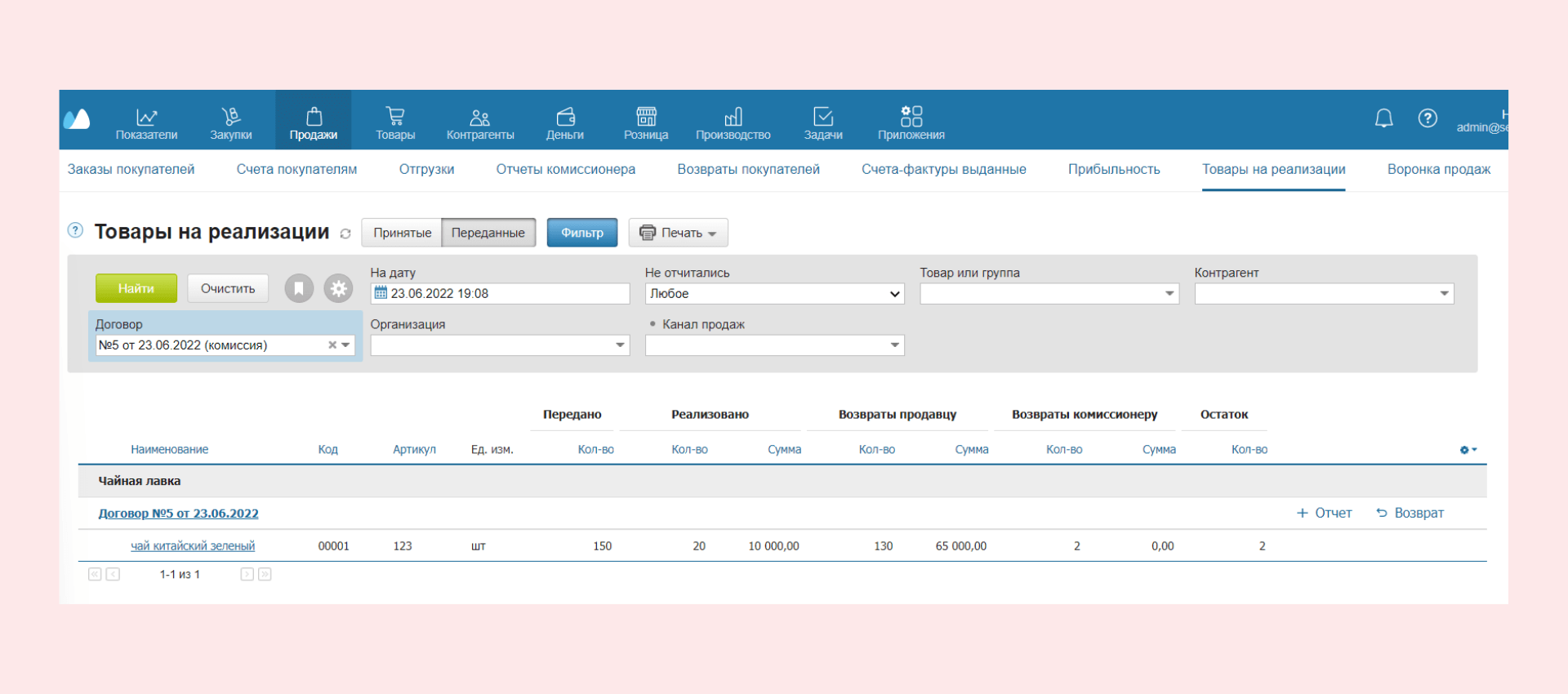The width and height of the screenshot is (1568, 694).
Task: Save filter with the bookmark icon
Action: click(299, 288)
